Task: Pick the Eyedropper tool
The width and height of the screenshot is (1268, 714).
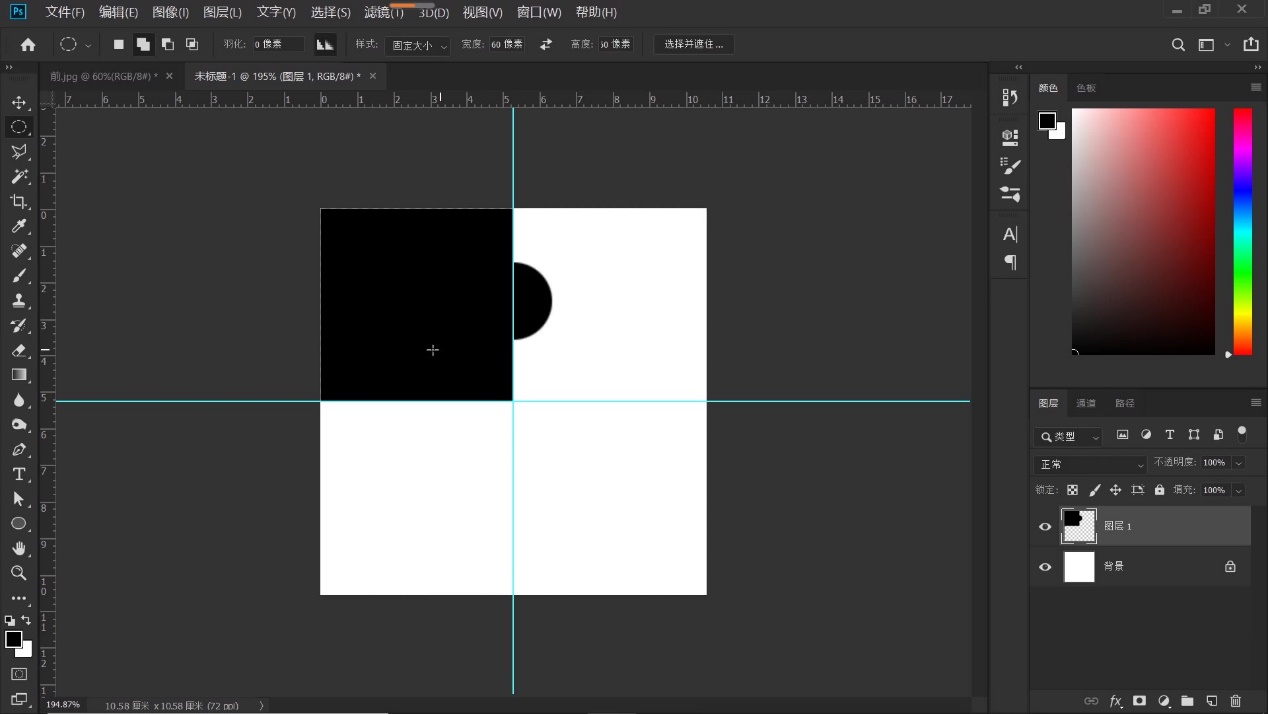Action: (19, 226)
